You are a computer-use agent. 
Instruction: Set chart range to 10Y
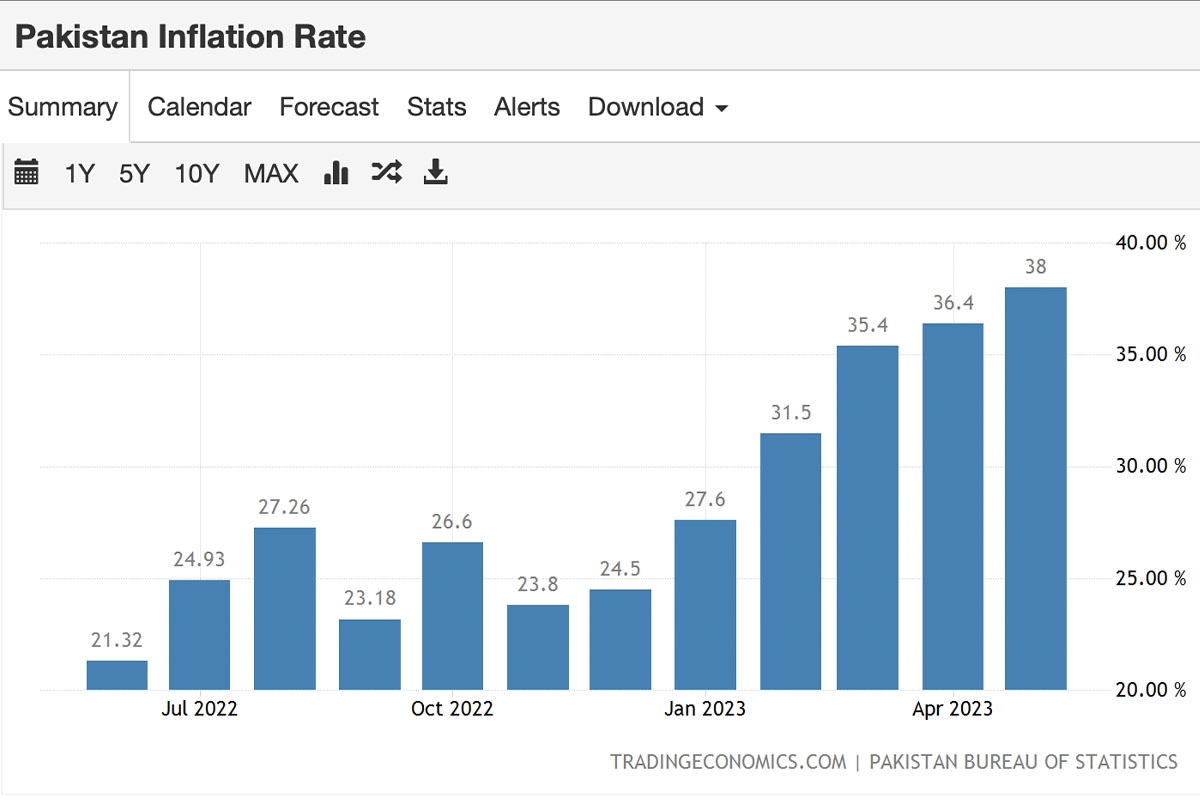196,174
